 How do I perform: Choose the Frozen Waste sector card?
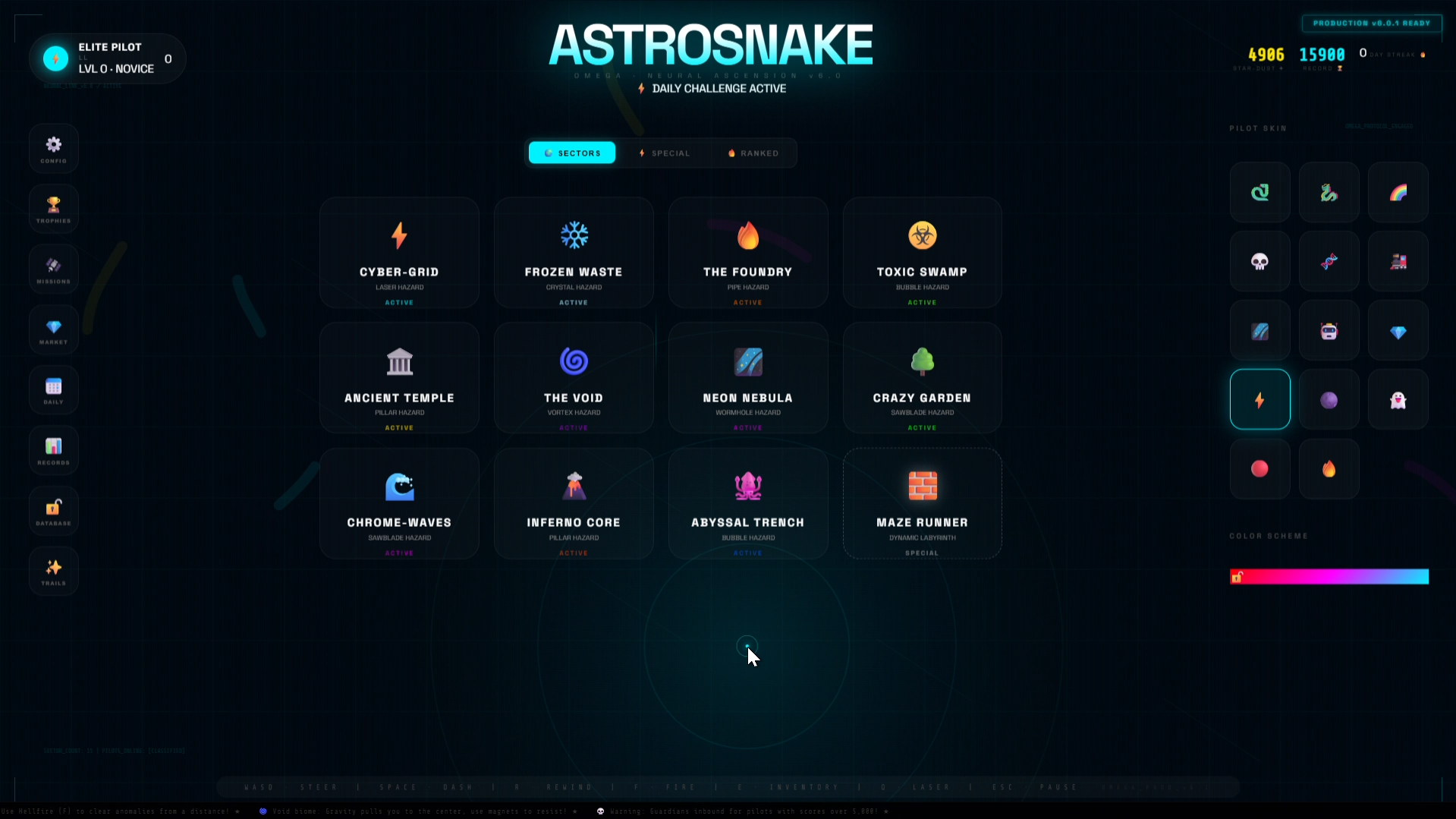point(574,253)
